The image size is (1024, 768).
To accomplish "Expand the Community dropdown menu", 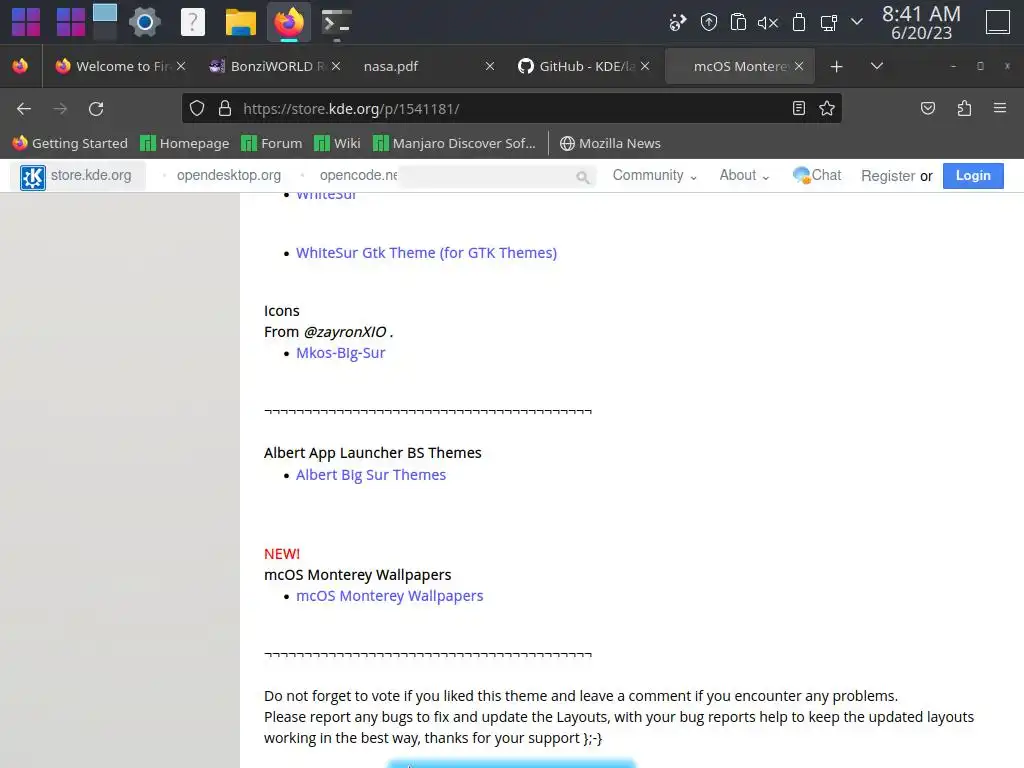I will coord(654,175).
